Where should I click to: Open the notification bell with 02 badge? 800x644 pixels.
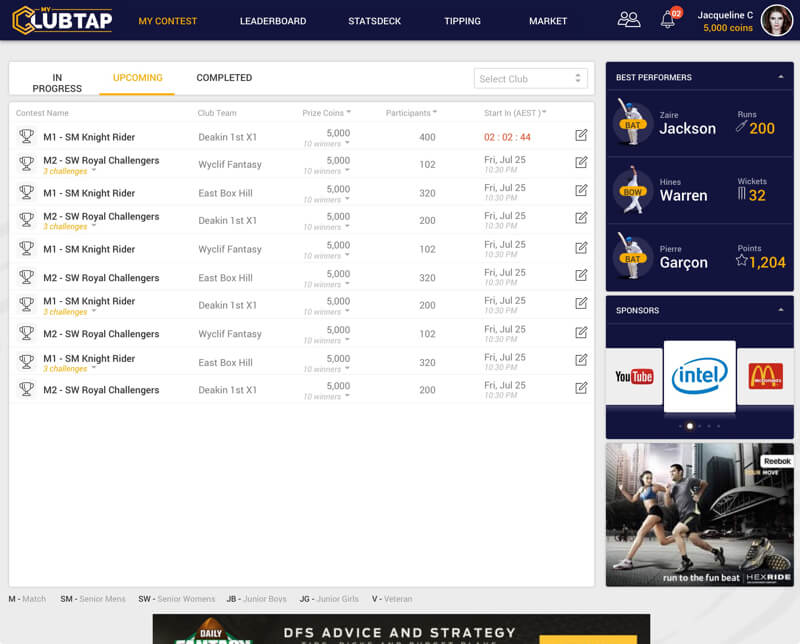(669, 18)
